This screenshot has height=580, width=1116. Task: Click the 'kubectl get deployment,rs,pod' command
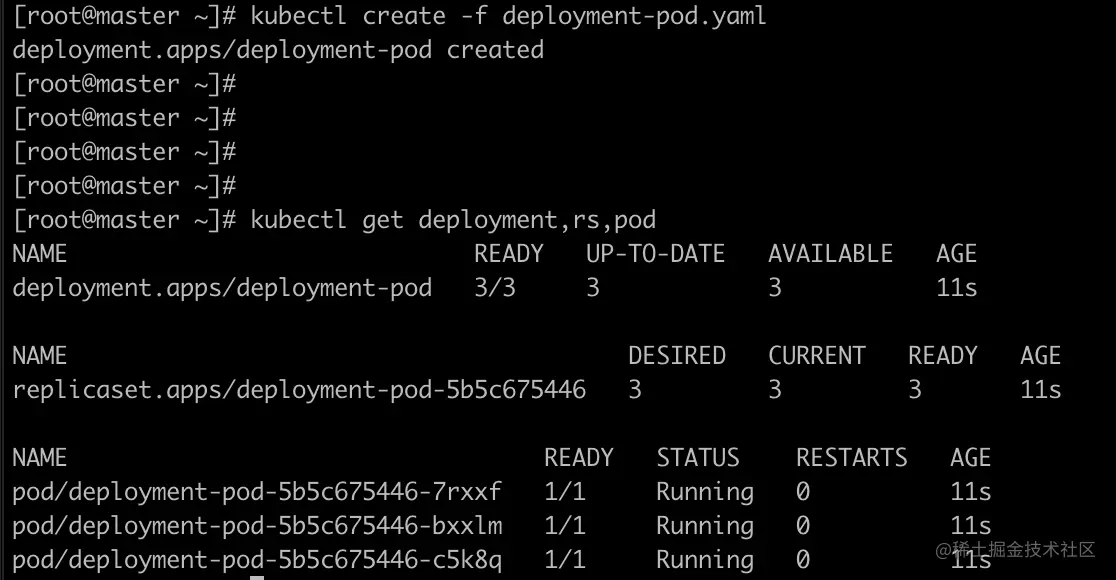[453, 220]
